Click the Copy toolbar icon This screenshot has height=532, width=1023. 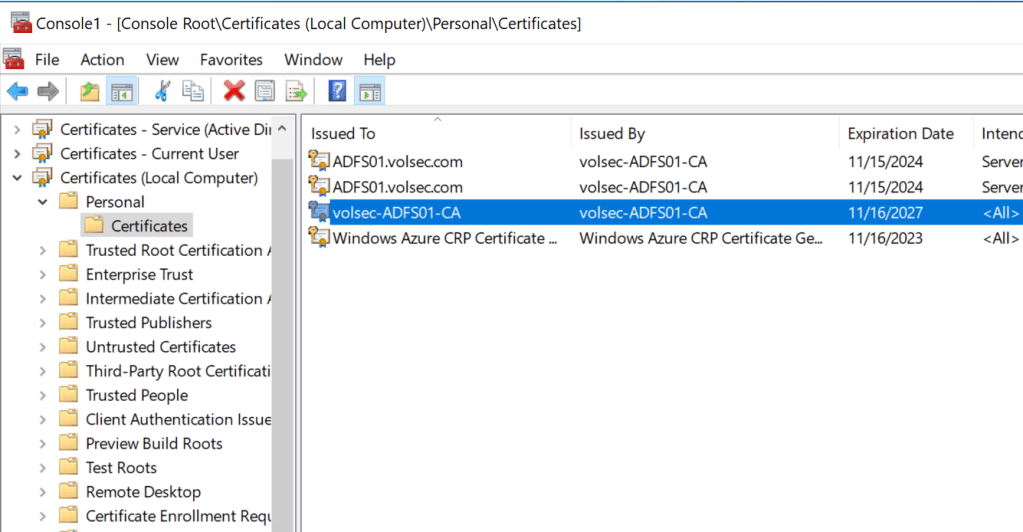point(193,92)
